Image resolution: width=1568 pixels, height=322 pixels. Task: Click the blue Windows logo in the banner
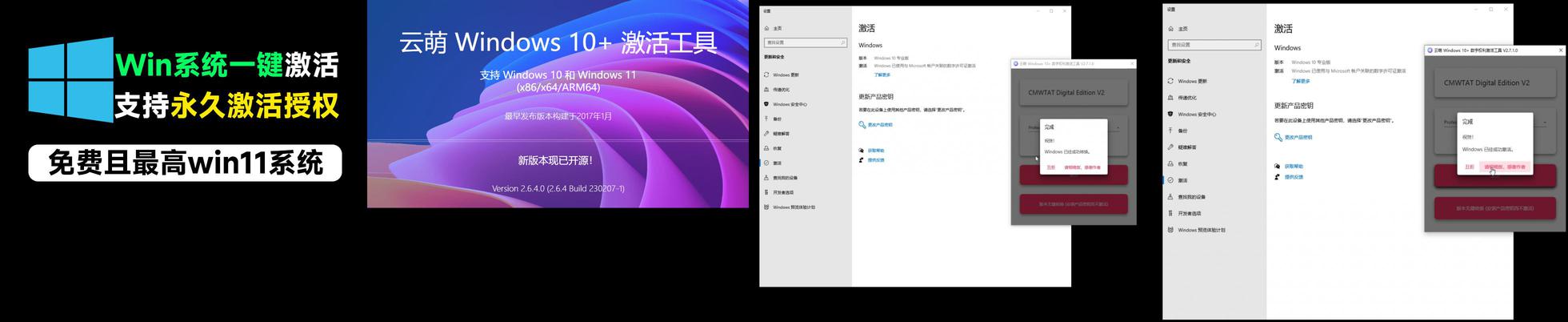click(70, 79)
